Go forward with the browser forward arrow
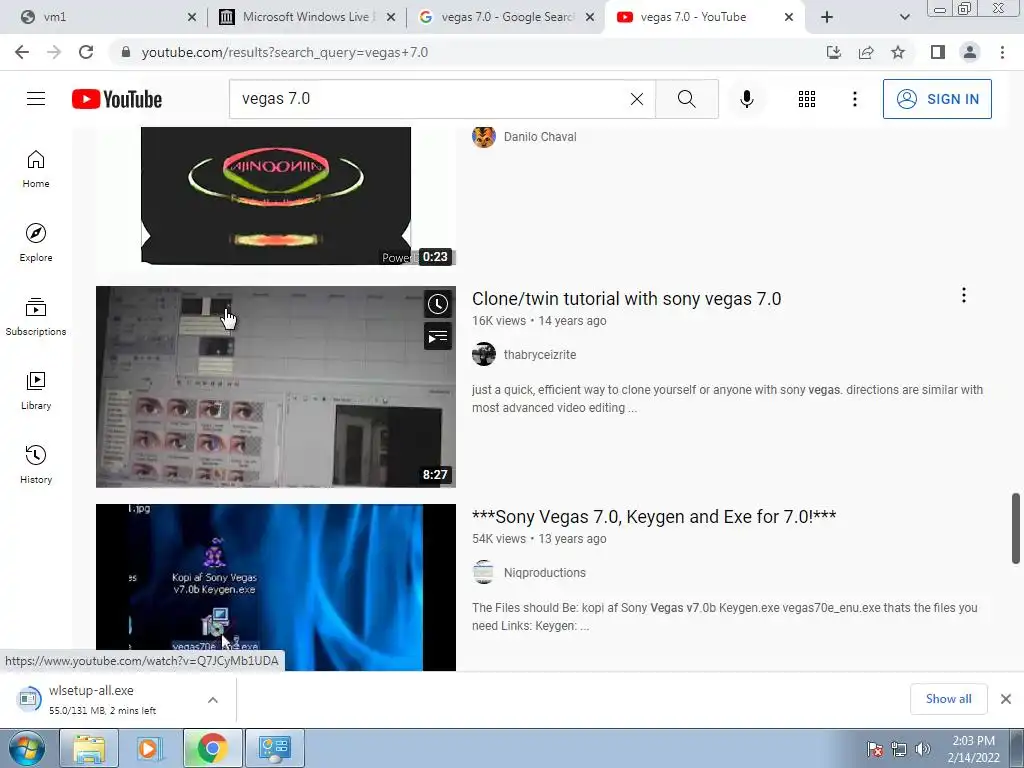This screenshot has height=768, width=1024. (x=54, y=52)
